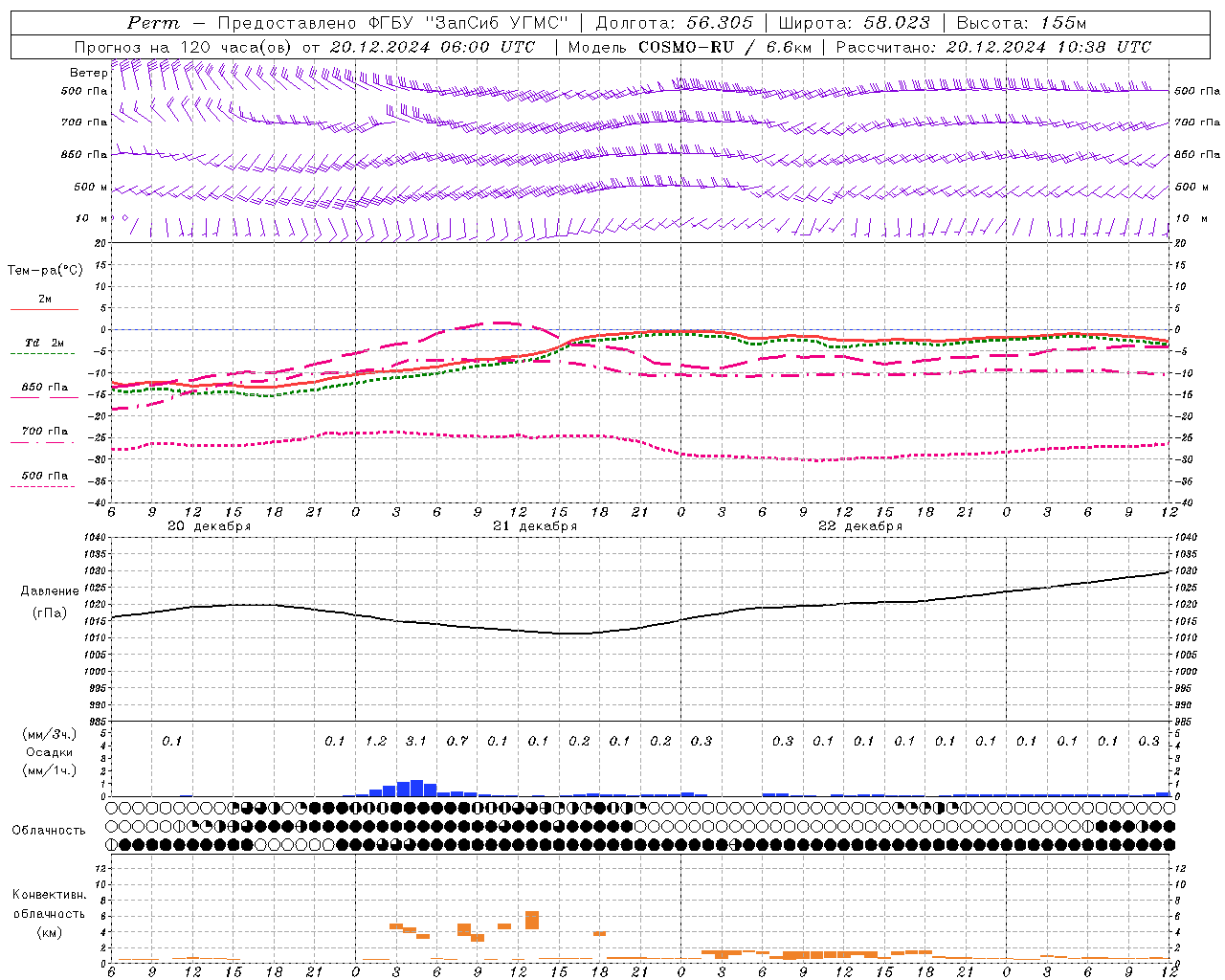Screen dimensions: 1225x980
Task: Click the "700 гПа" temperature legend entry
Action: point(44,431)
